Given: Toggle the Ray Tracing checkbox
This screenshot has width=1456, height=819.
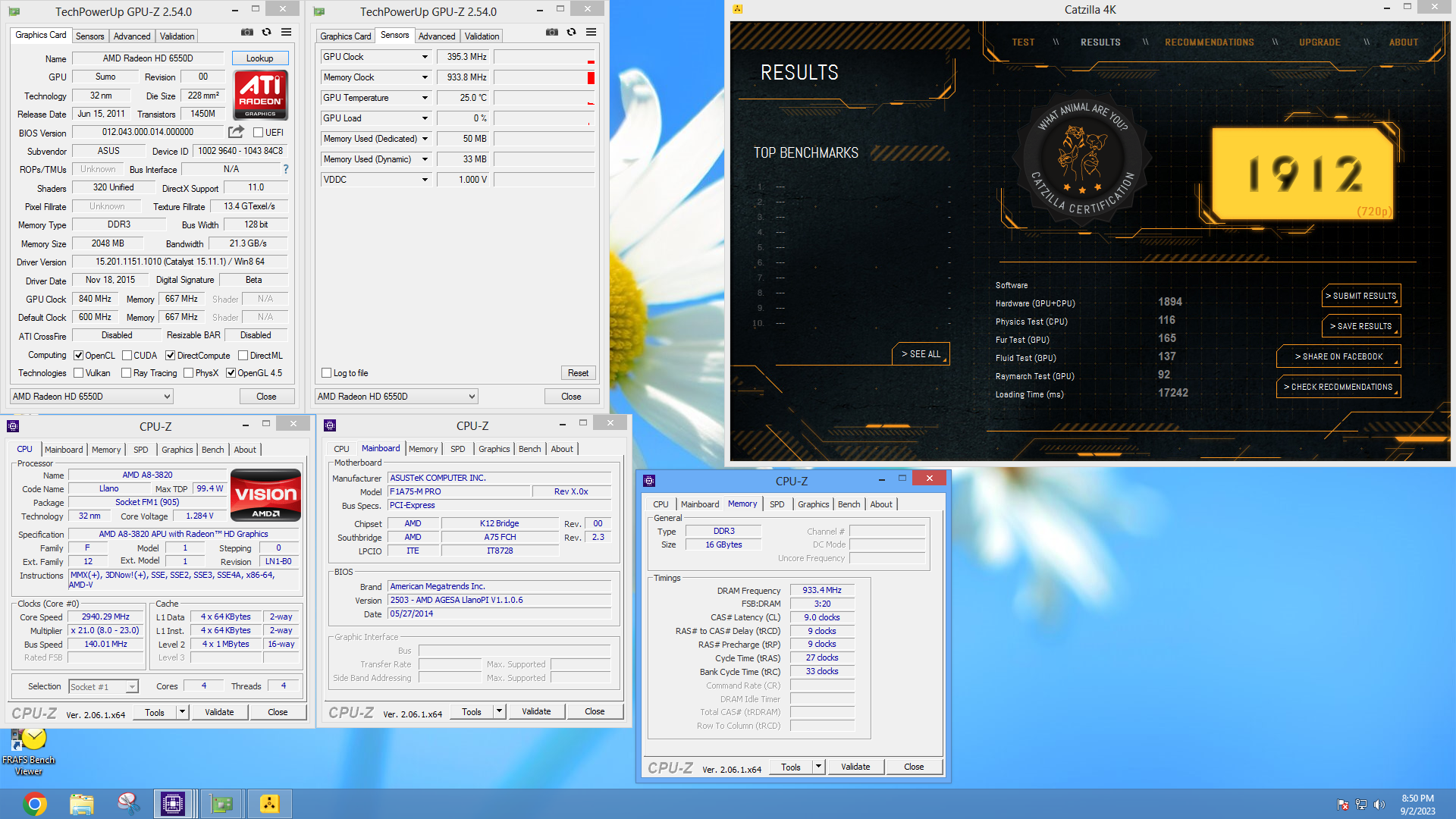Looking at the screenshot, I should pos(127,373).
